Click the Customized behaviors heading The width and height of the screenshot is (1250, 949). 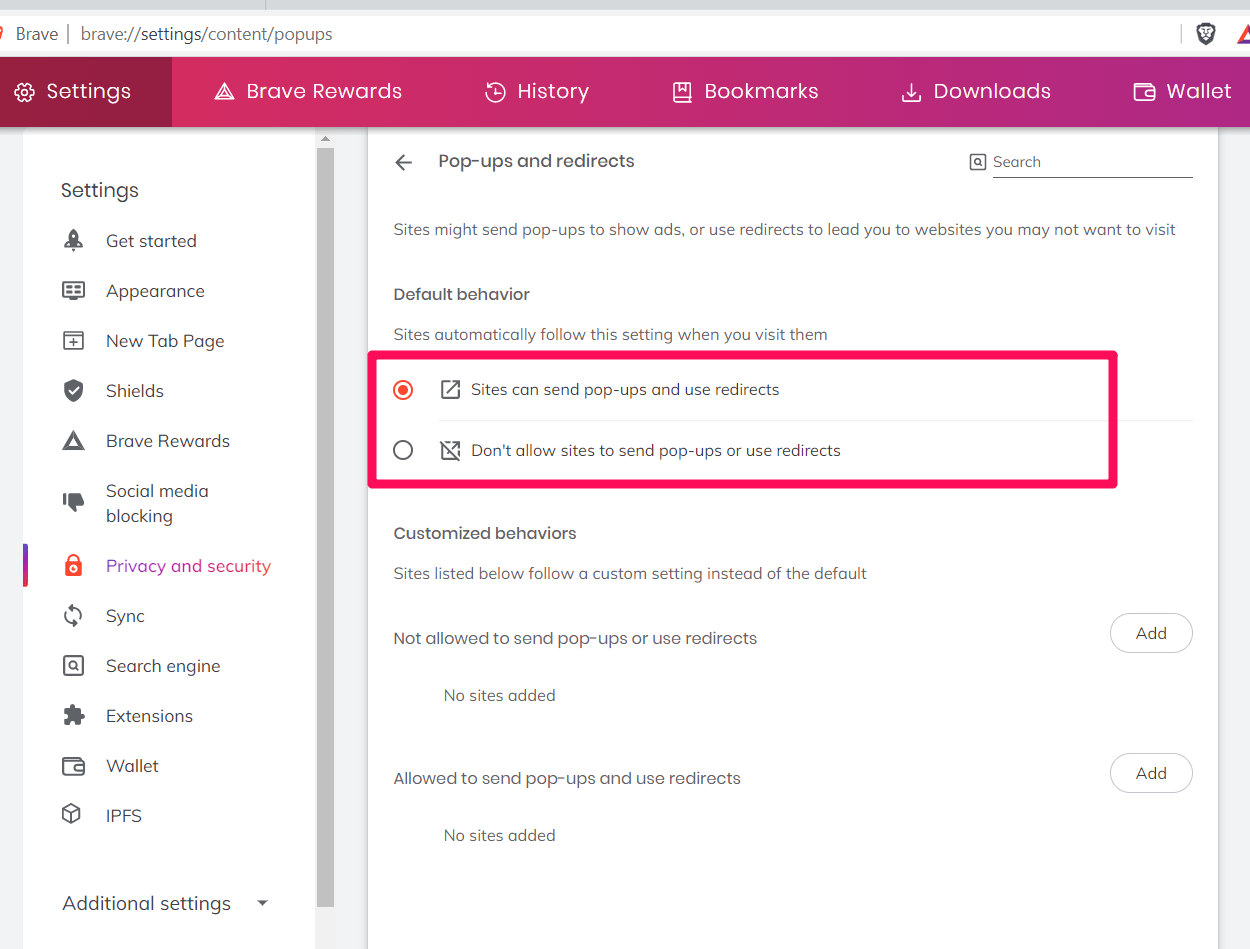coord(485,533)
